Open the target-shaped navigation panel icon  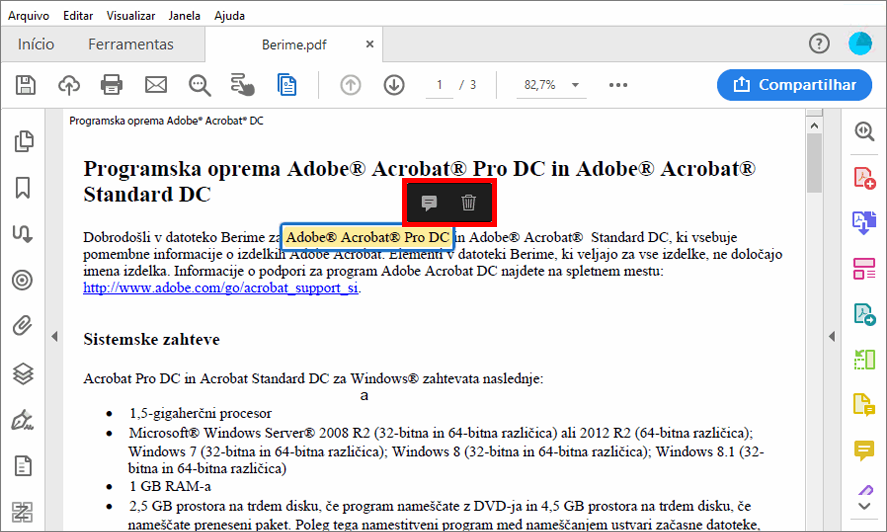(23, 280)
